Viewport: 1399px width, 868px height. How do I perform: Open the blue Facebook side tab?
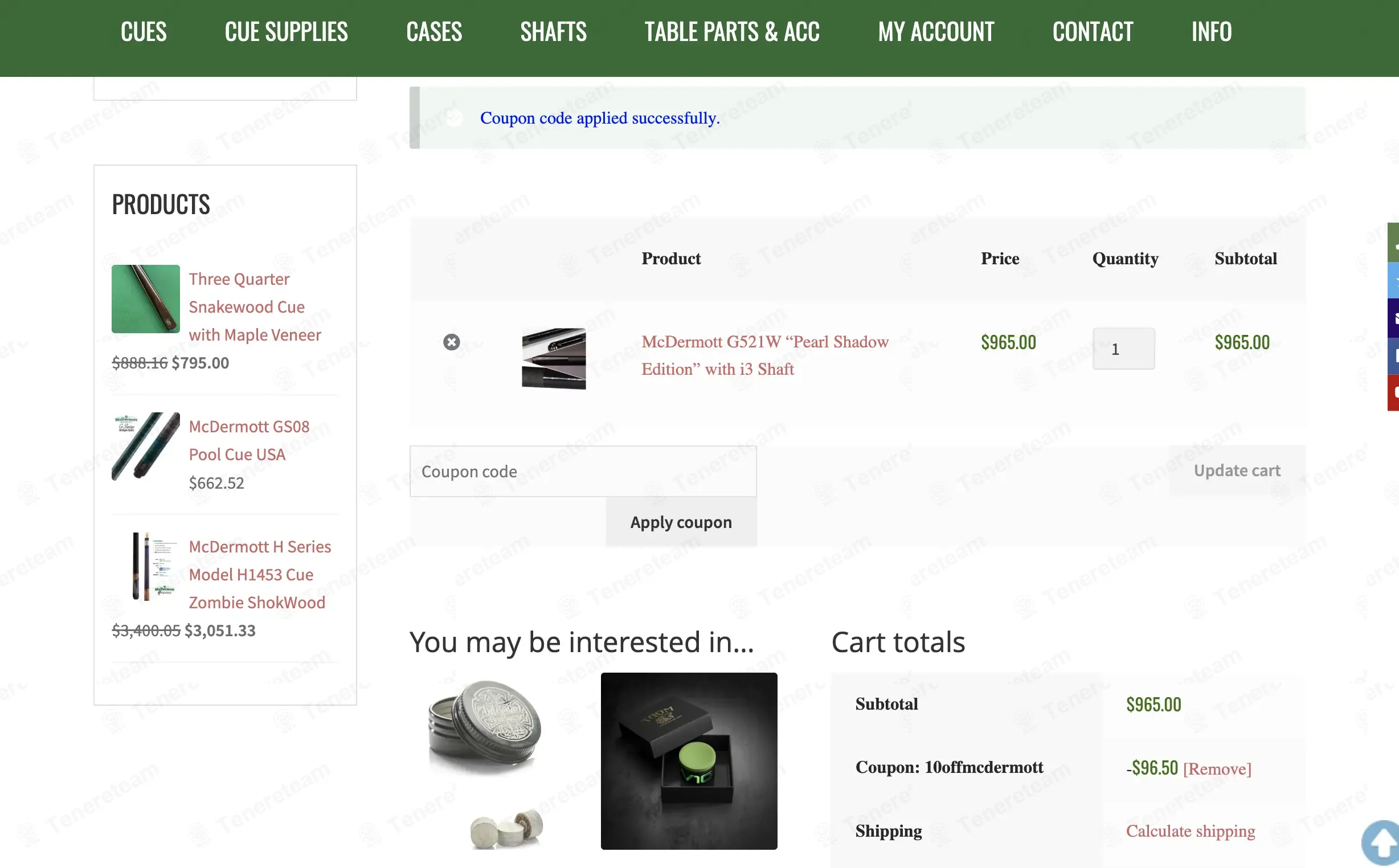pyautogui.click(x=1393, y=356)
